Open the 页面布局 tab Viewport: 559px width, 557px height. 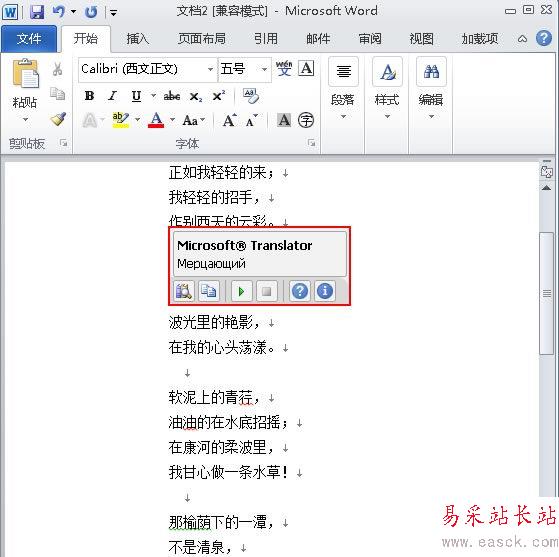point(202,39)
